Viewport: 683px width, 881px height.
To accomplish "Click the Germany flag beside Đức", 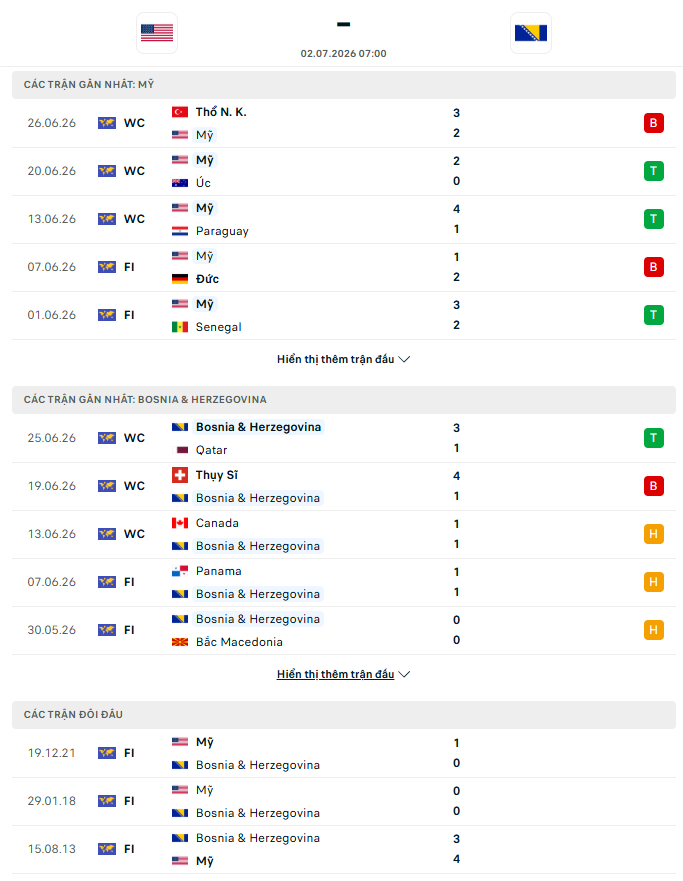I will pos(180,279).
